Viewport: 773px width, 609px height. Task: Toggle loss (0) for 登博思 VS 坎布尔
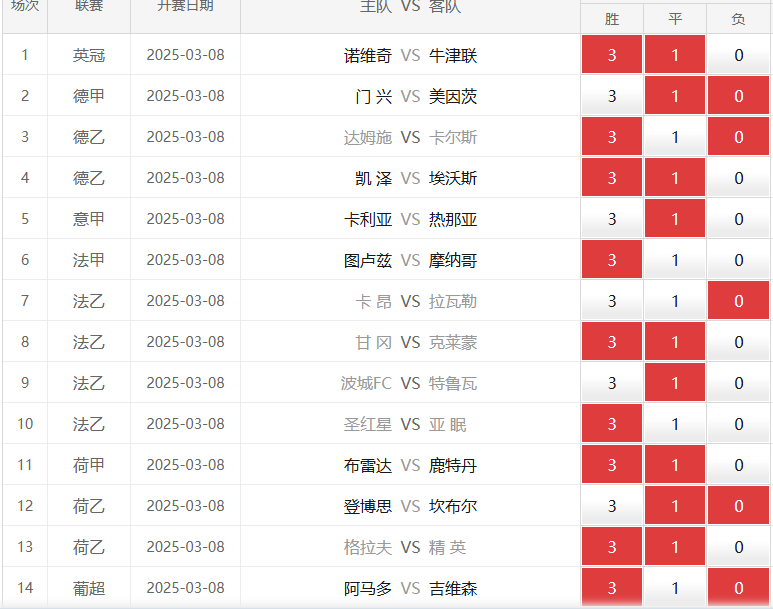[738, 505]
